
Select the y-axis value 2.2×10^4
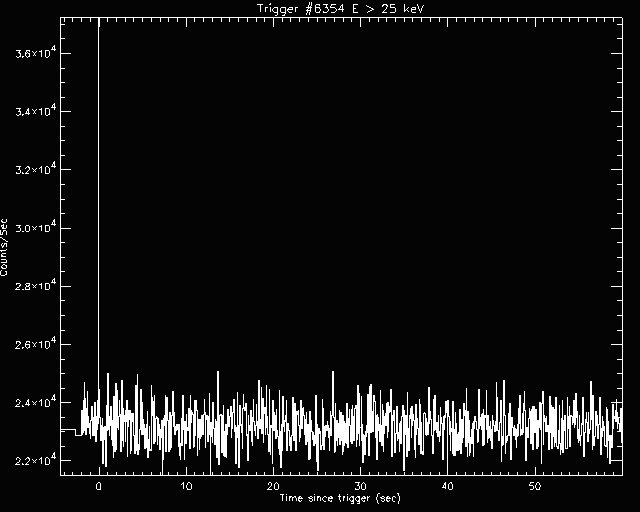click(x=36, y=461)
